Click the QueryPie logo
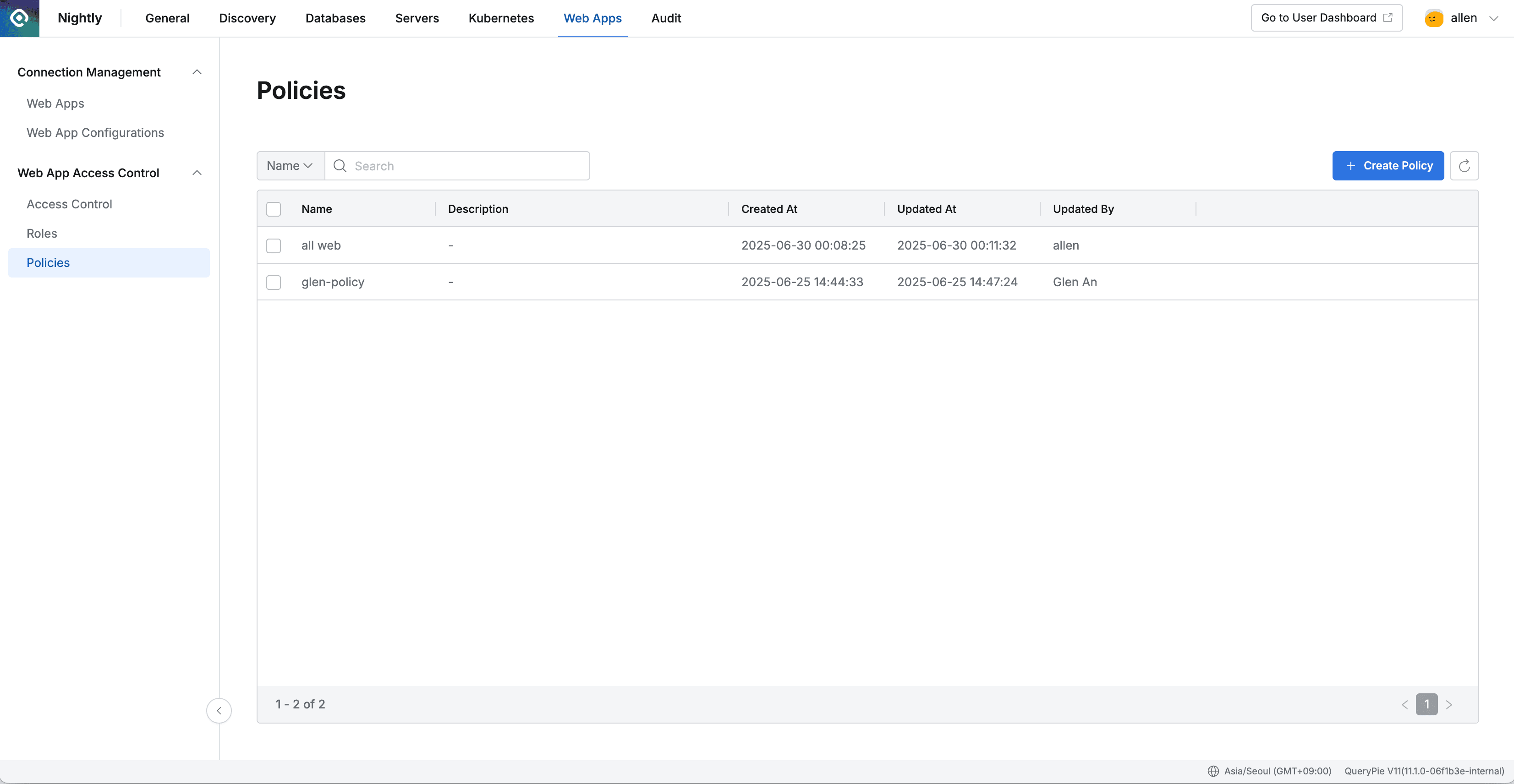 coord(19,18)
